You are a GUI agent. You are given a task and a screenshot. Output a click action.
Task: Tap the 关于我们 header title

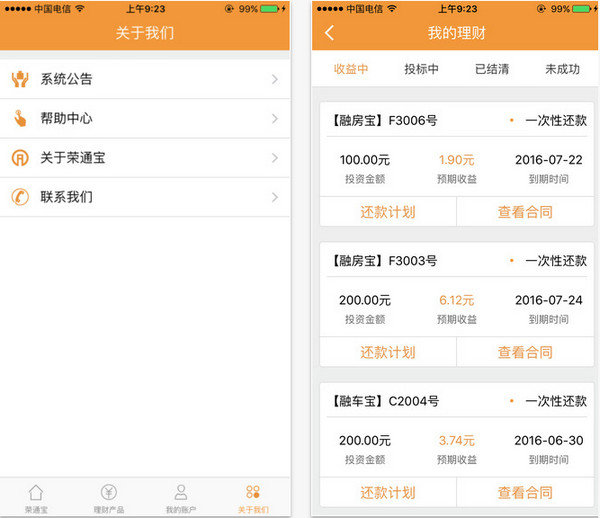tap(145, 33)
